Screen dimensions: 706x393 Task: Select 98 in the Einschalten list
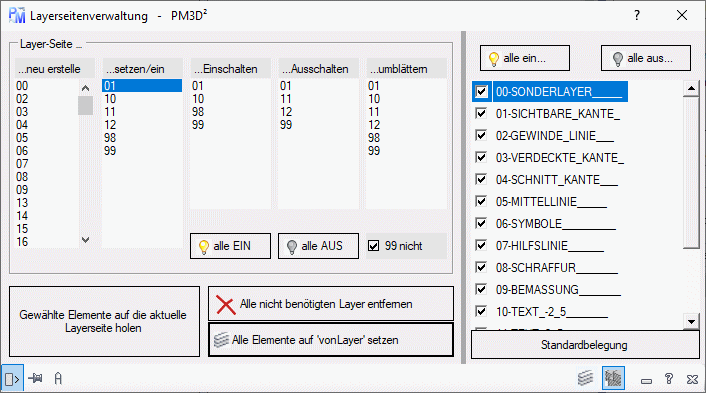198,112
